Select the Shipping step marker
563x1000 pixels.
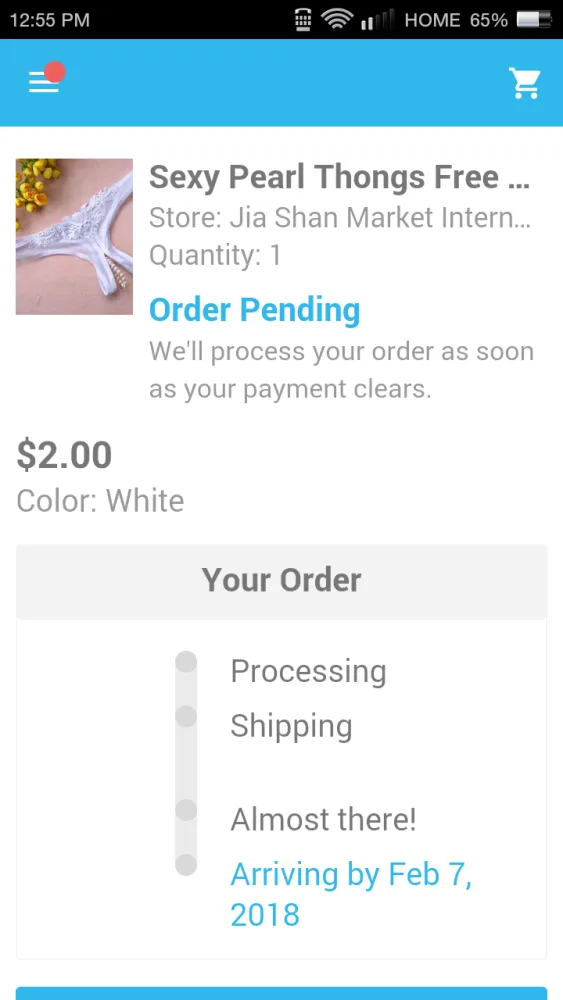[x=186, y=716]
